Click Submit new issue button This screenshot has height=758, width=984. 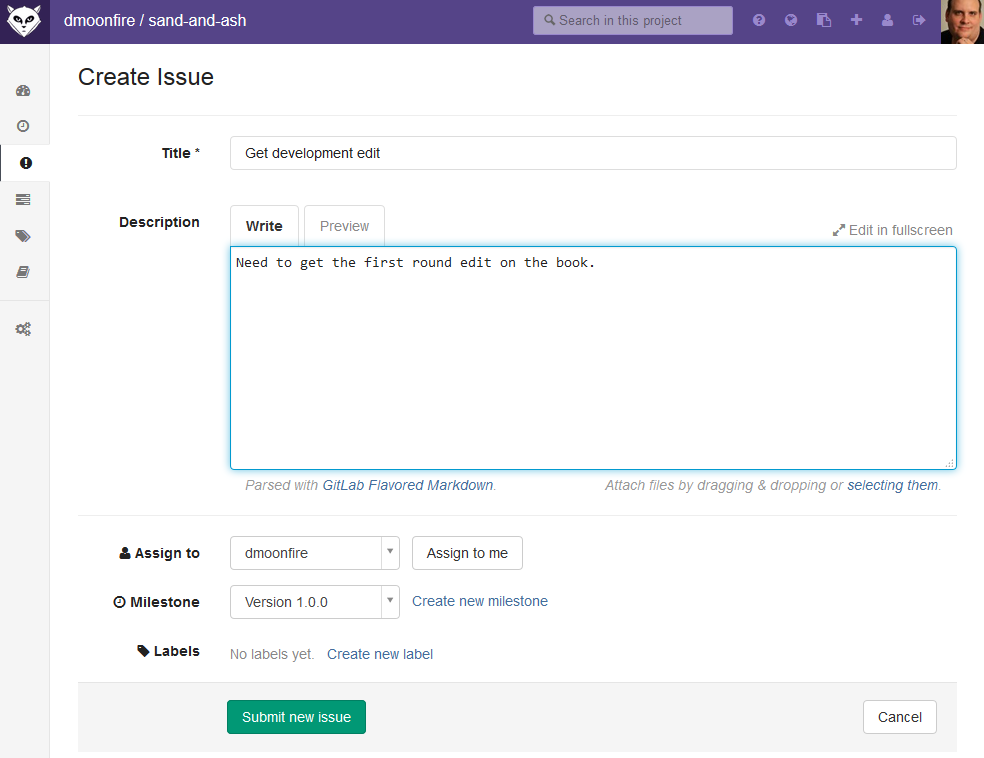point(296,717)
